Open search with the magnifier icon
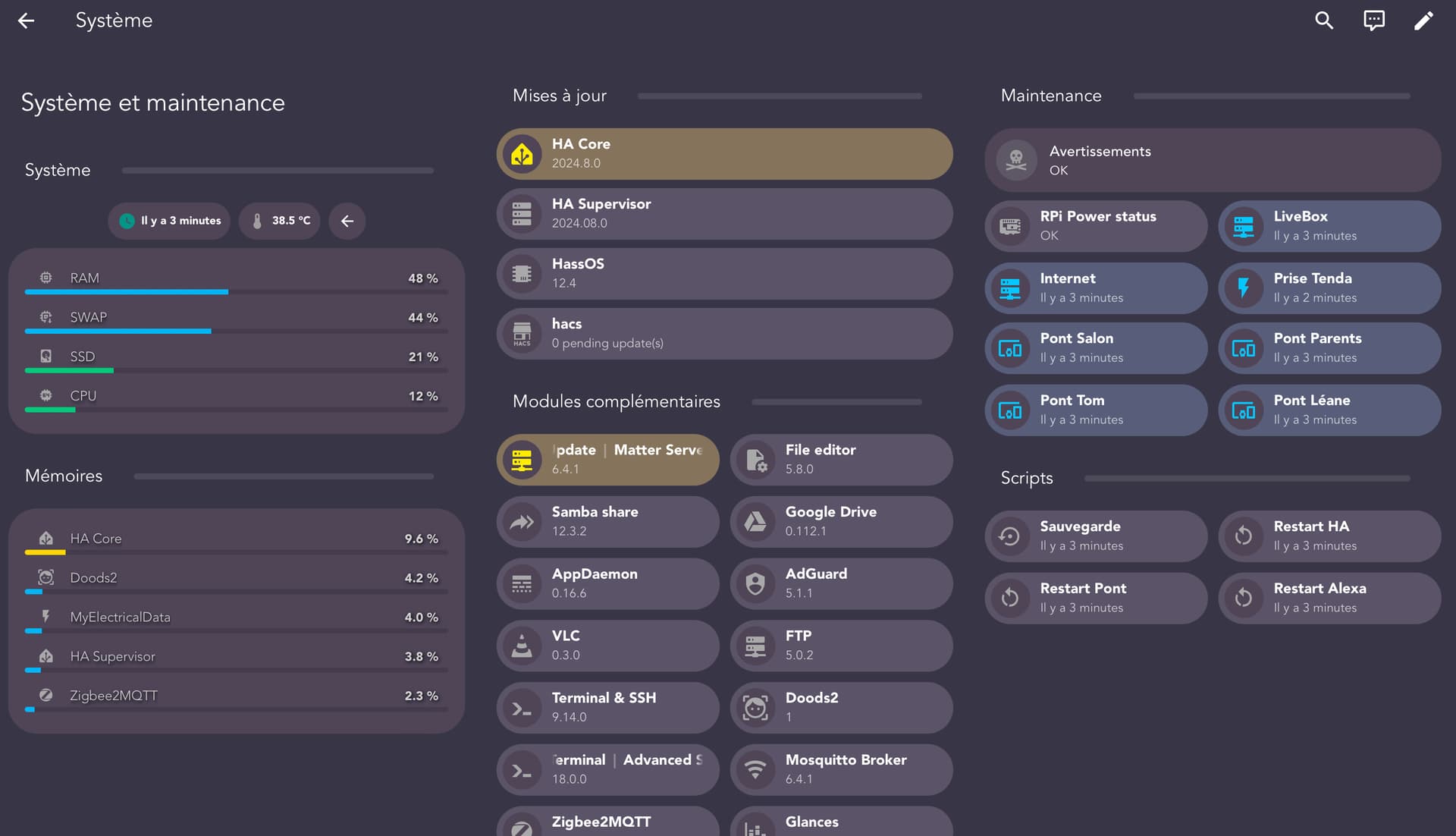This screenshot has width=1456, height=836. tap(1324, 20)
